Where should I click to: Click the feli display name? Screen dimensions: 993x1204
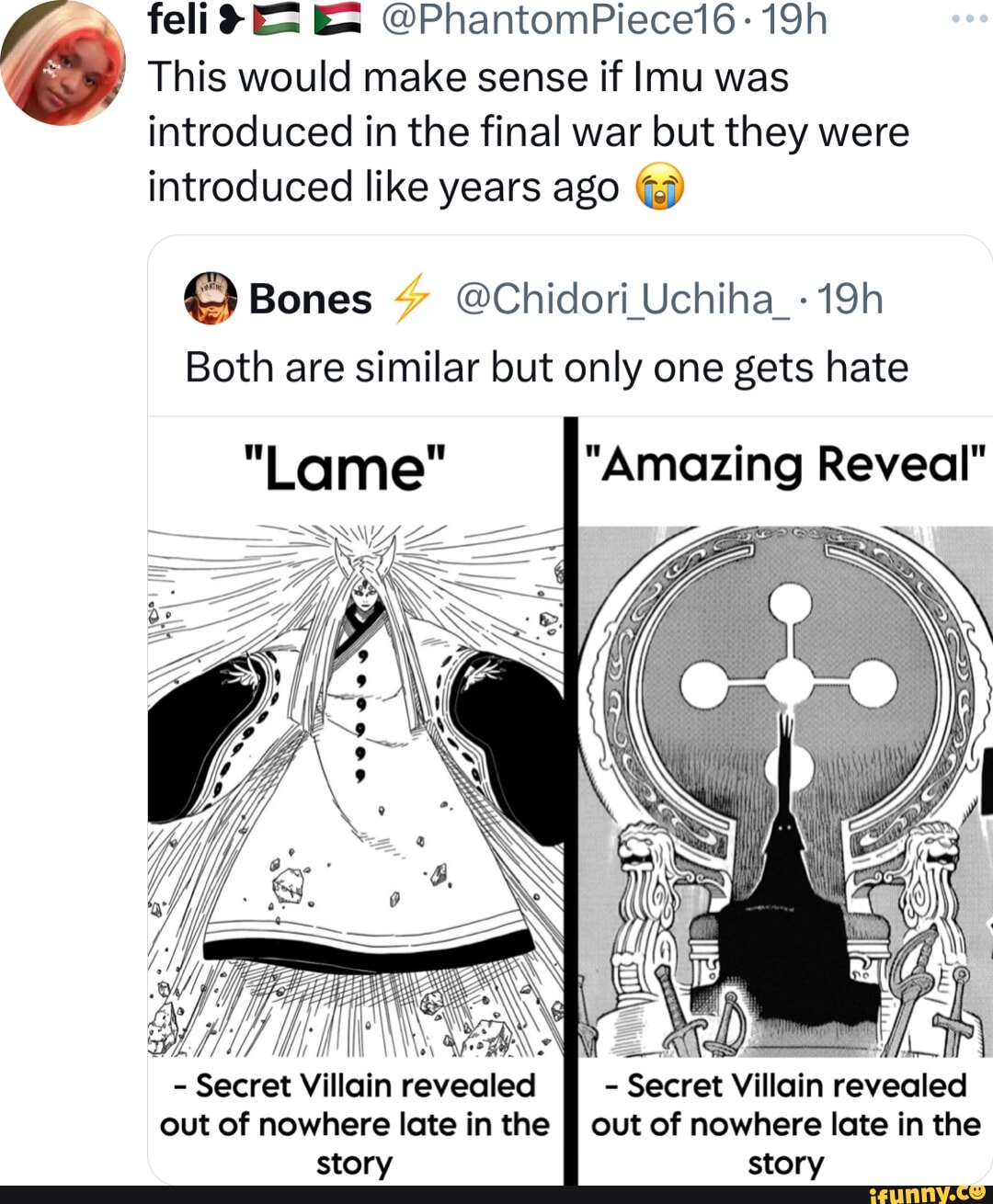click(x=177, y=19)
